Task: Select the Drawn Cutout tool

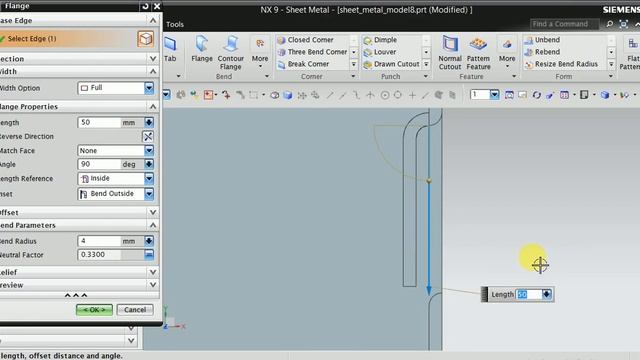Action: coord(392,64)
